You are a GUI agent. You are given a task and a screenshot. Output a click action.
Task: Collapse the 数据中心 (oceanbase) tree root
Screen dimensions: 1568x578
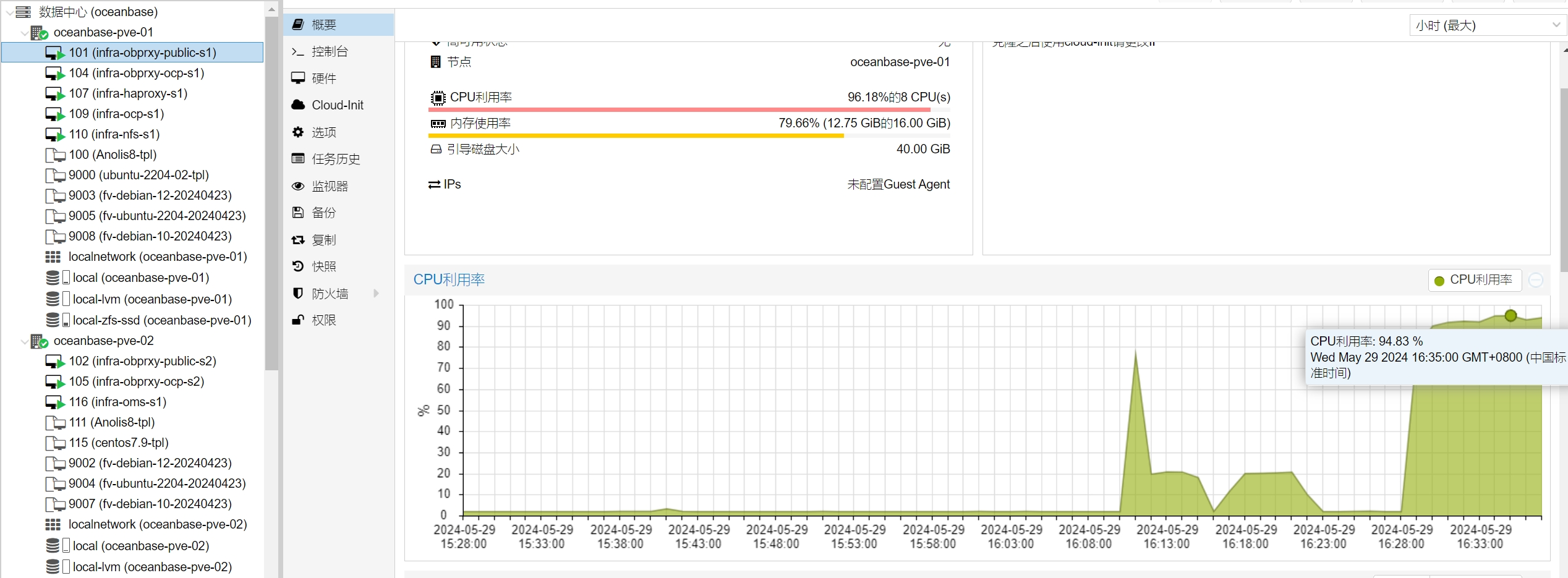point(9,12)
